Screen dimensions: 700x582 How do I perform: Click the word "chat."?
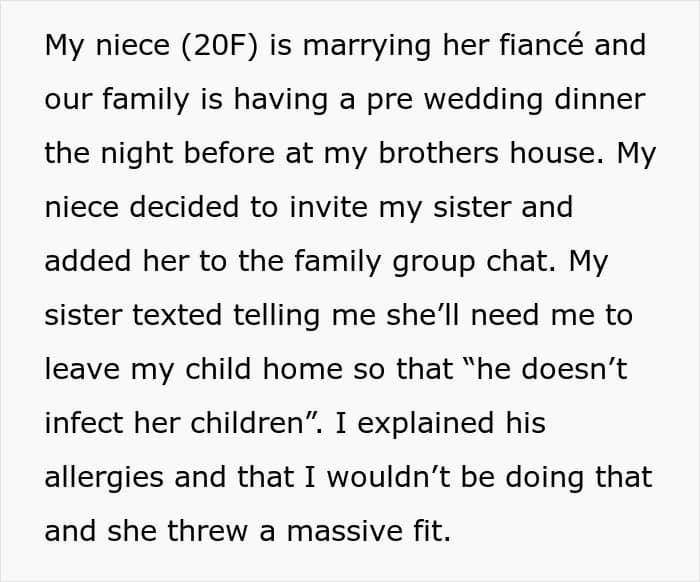[521, 261]
